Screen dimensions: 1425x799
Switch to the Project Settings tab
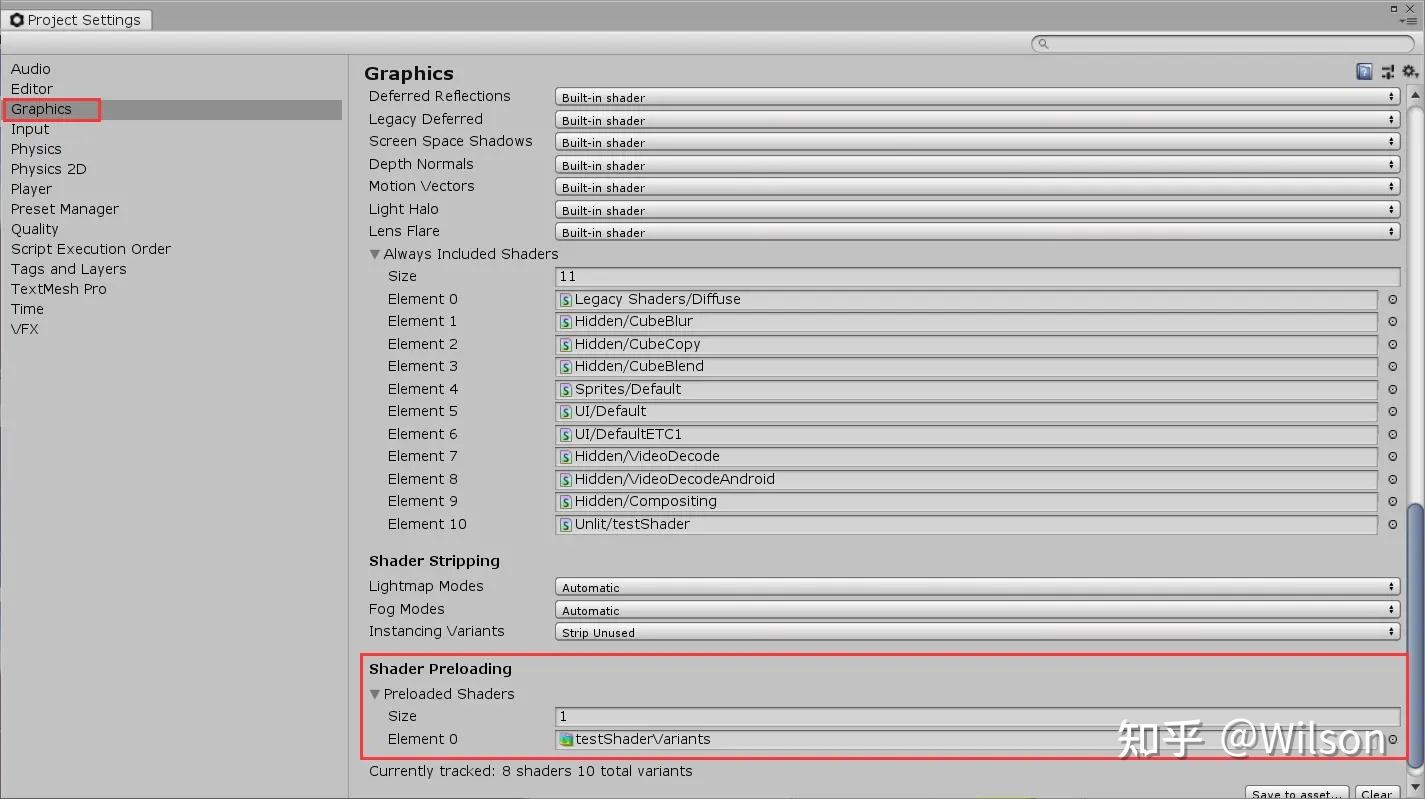[77, 19]
